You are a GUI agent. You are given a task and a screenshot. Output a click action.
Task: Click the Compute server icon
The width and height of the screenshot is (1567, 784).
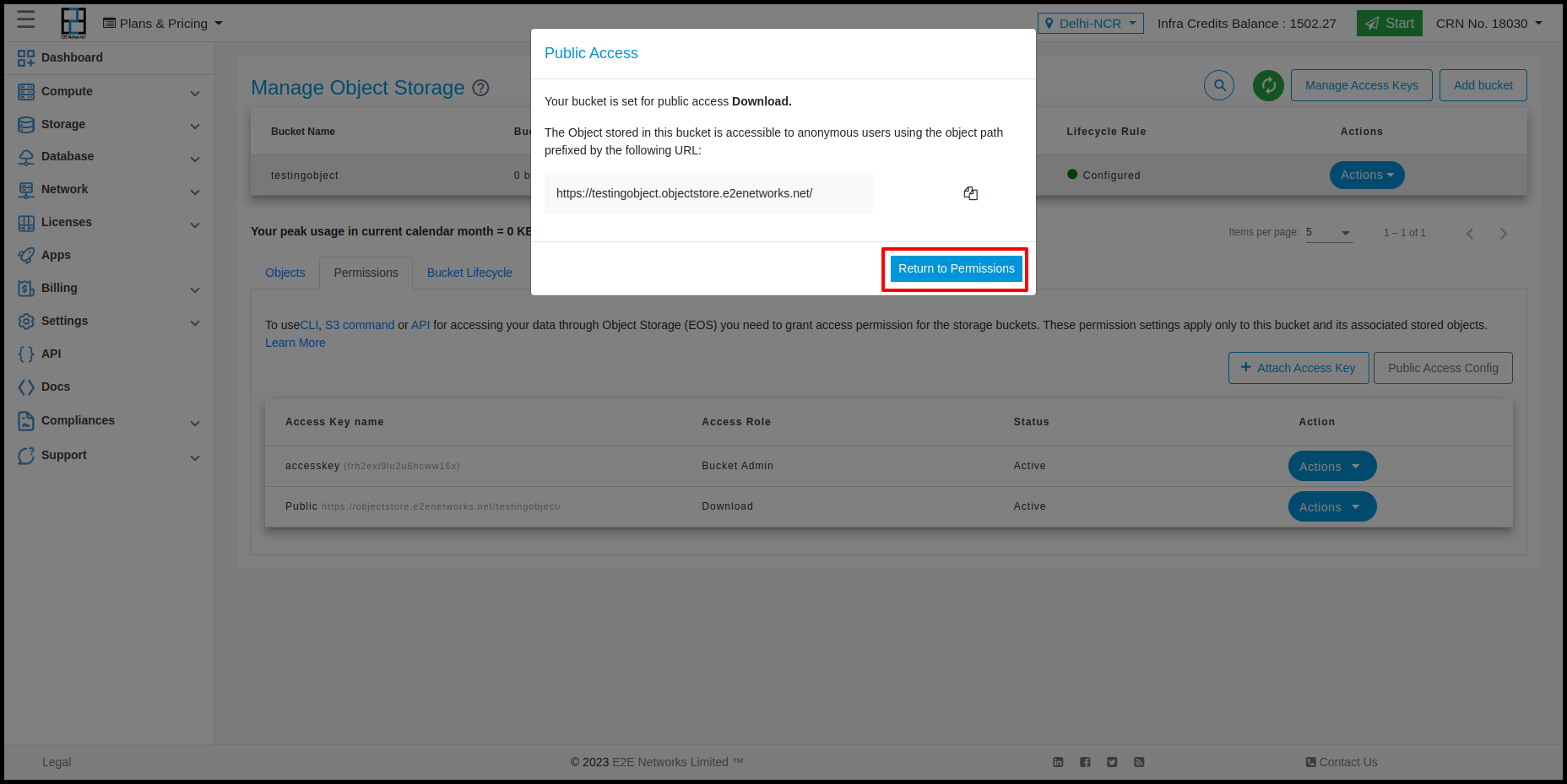[x=26, y=92]
